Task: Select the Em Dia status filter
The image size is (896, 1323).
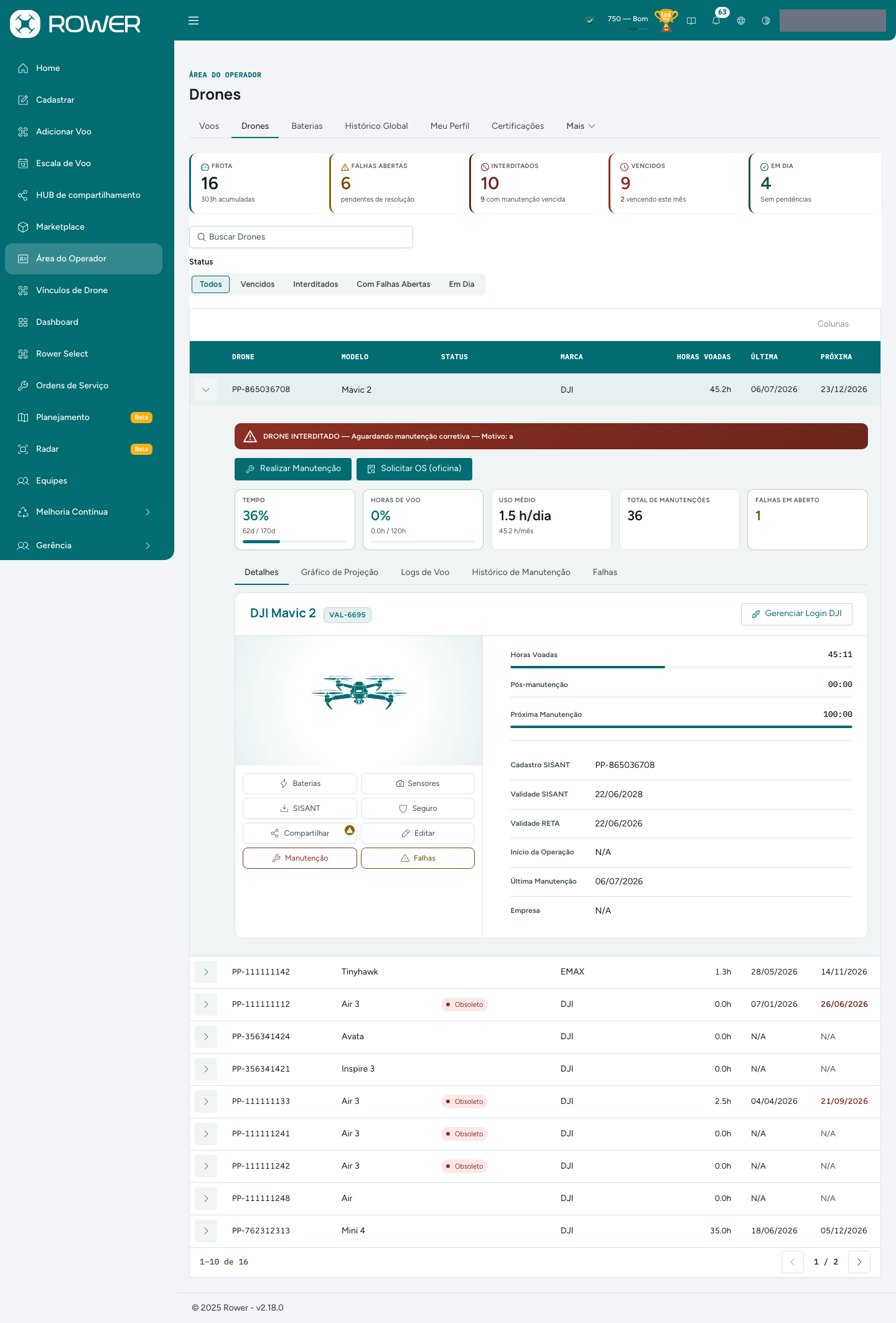Action: (462, 284)
